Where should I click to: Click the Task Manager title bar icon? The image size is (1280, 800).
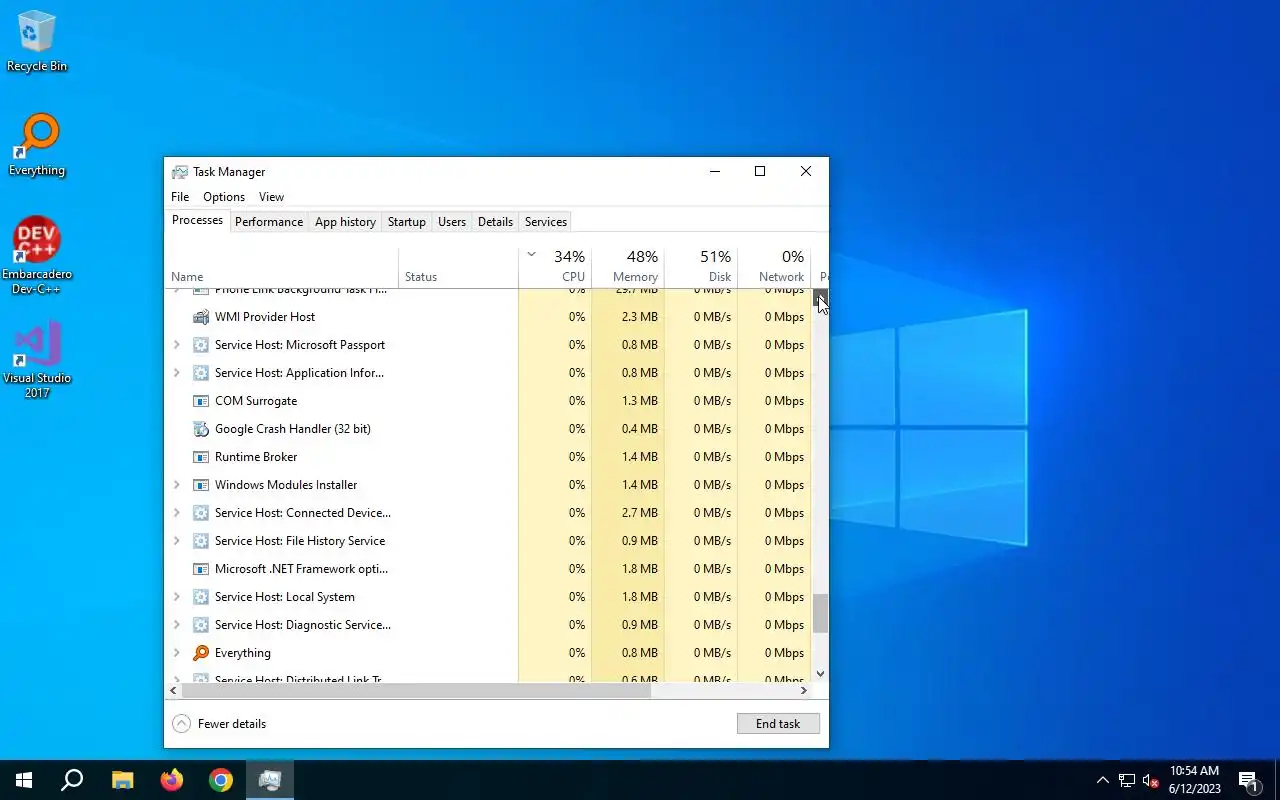coord(180,172)
